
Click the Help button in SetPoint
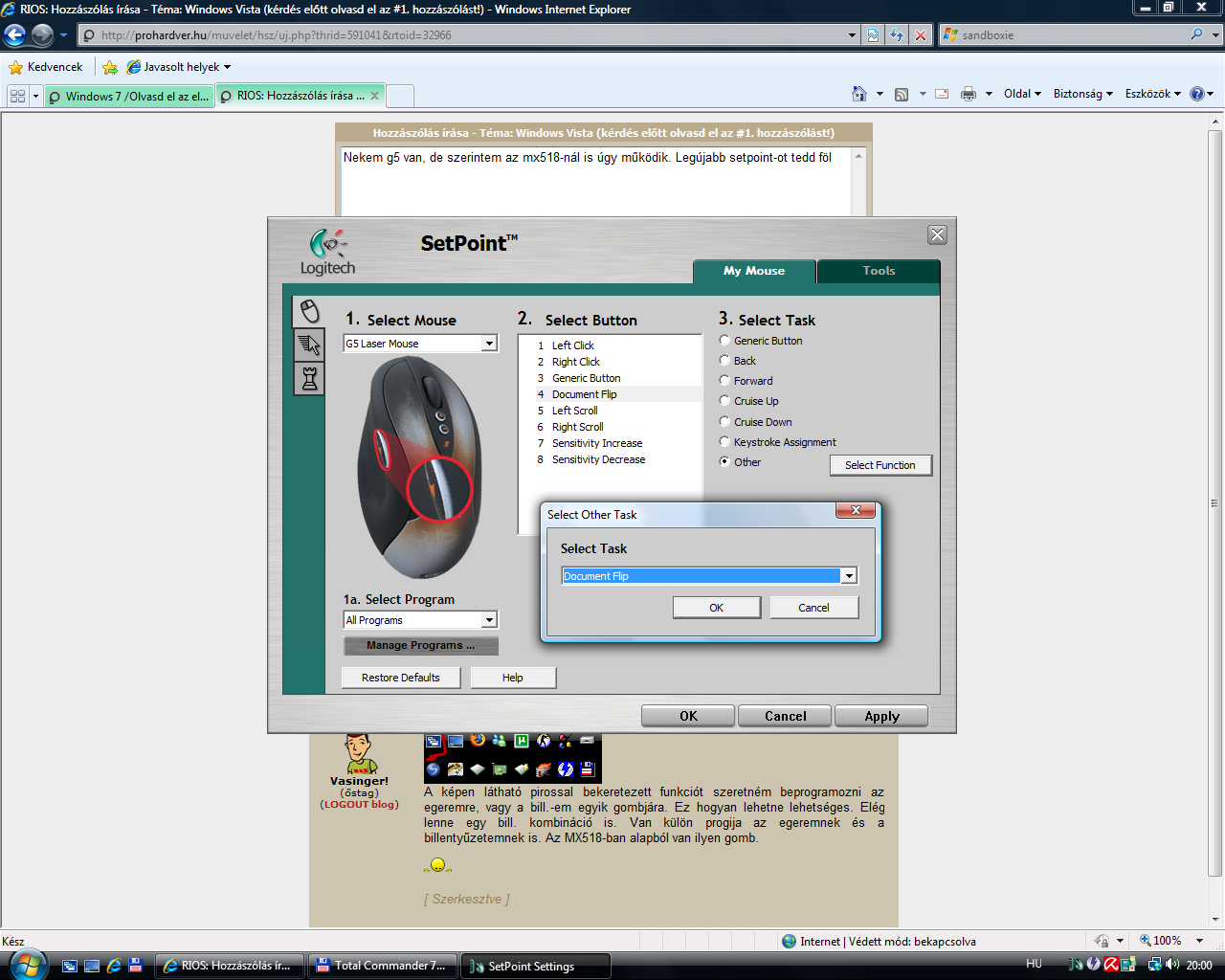click(513, 678)
